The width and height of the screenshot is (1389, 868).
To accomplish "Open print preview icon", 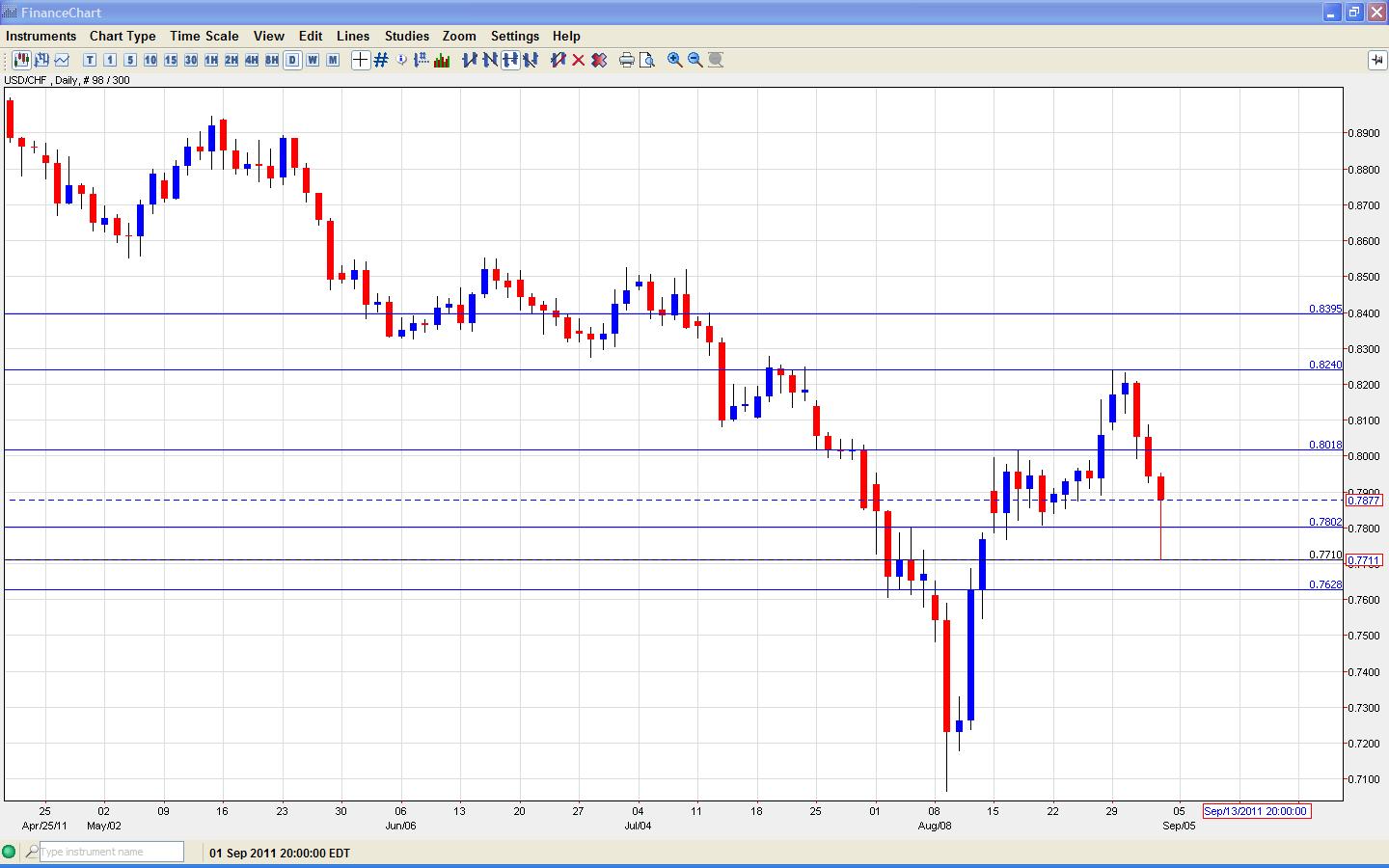I will (x=647, y=60).
